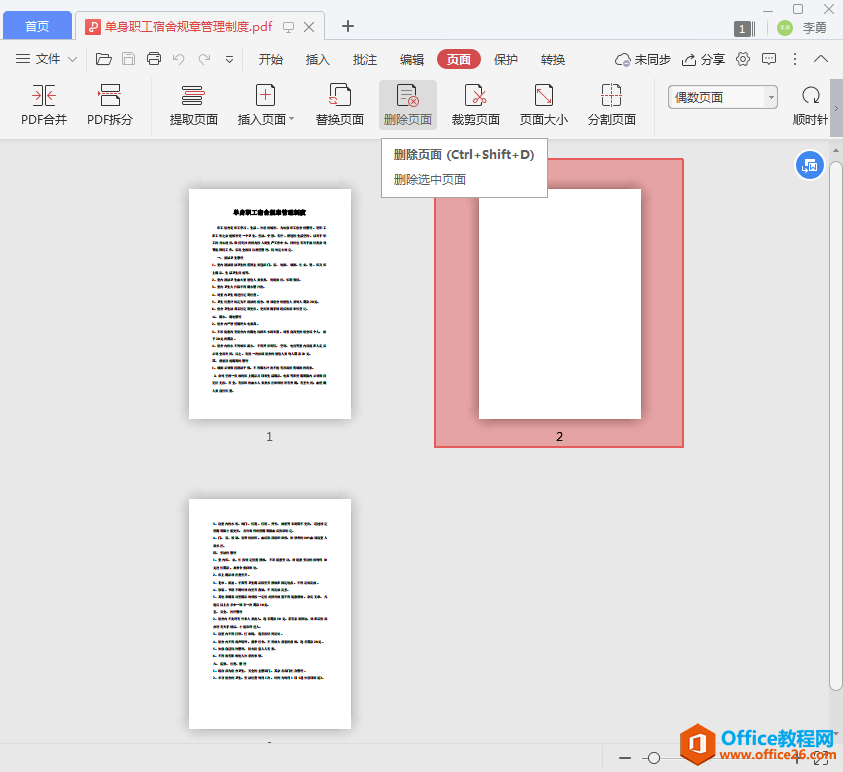Switch to the 保护 tab
The image size is (843, 772).
pyautogui.click(x=505, y=60)
